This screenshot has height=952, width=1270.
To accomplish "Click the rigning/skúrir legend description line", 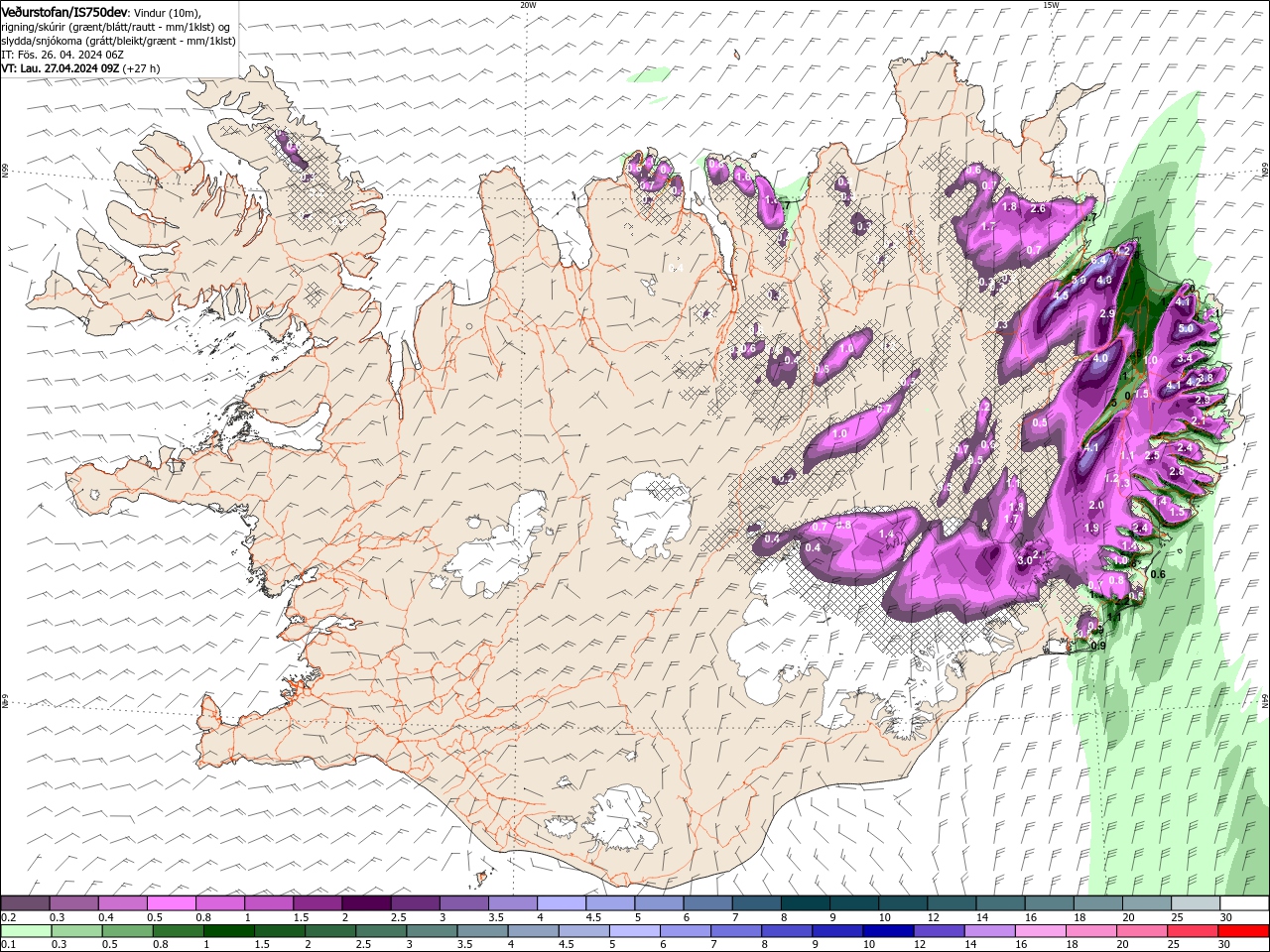I will point(116,27).
